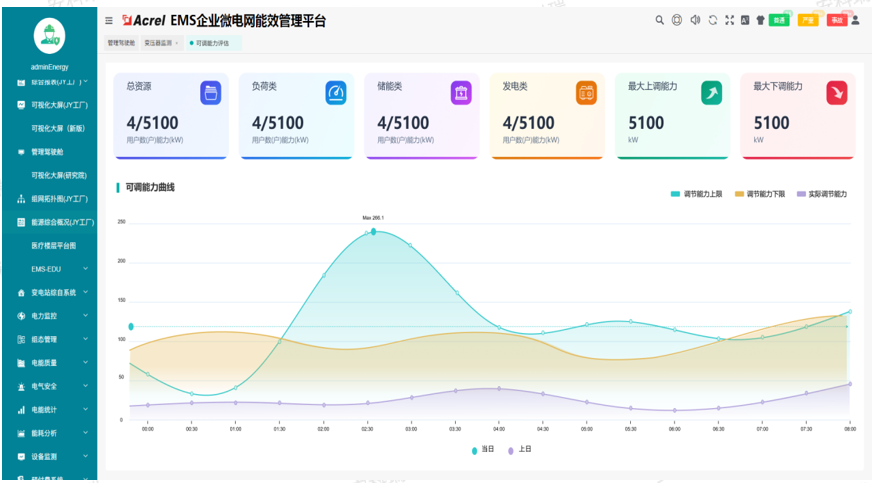The image size is (872, 483).
Task: Collapse sidebar with the hamburger icon
Action: pos(109,21)
